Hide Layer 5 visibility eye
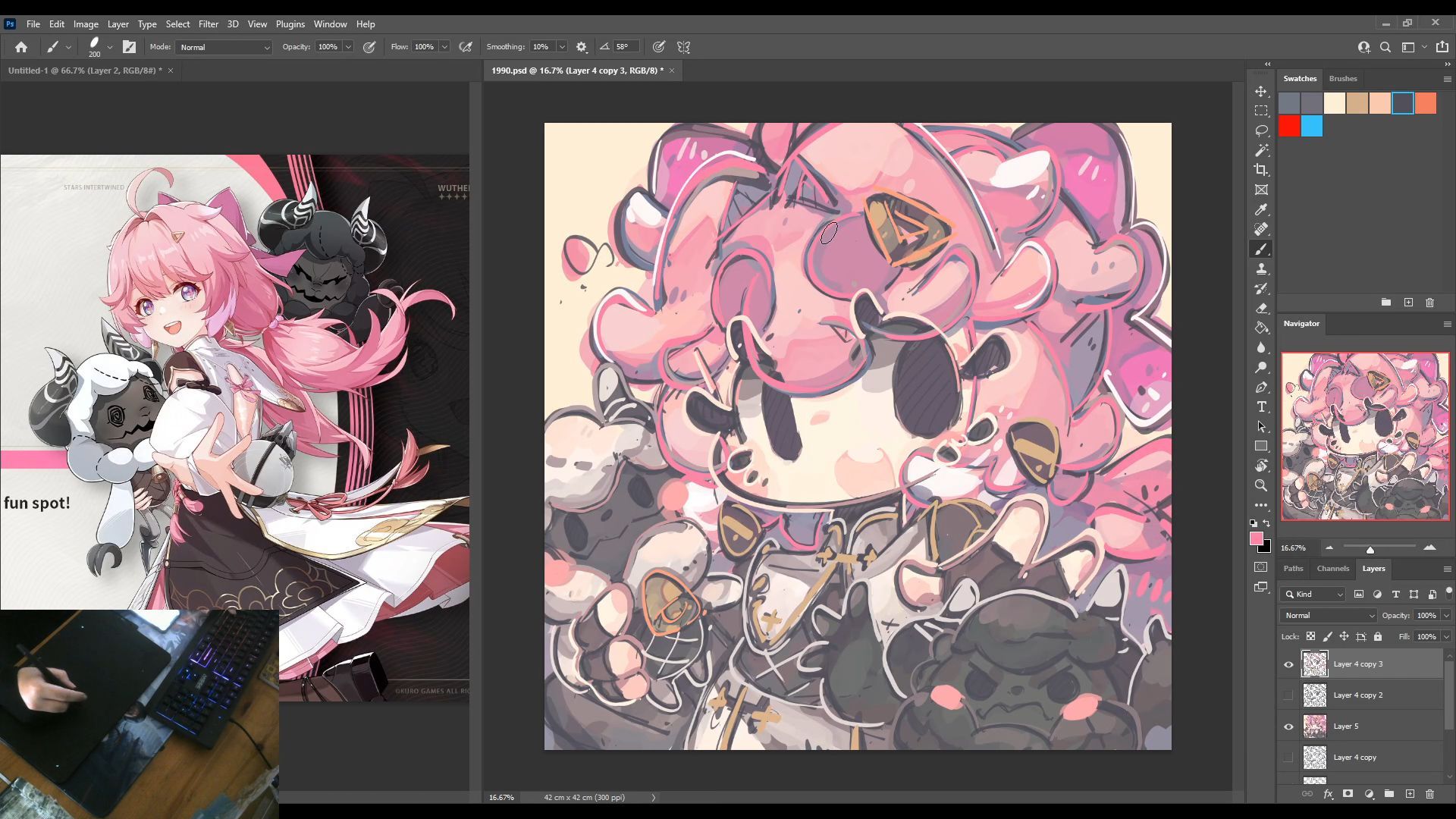This screenshot has height=819, width=1456. click(x=1288, y=726)
